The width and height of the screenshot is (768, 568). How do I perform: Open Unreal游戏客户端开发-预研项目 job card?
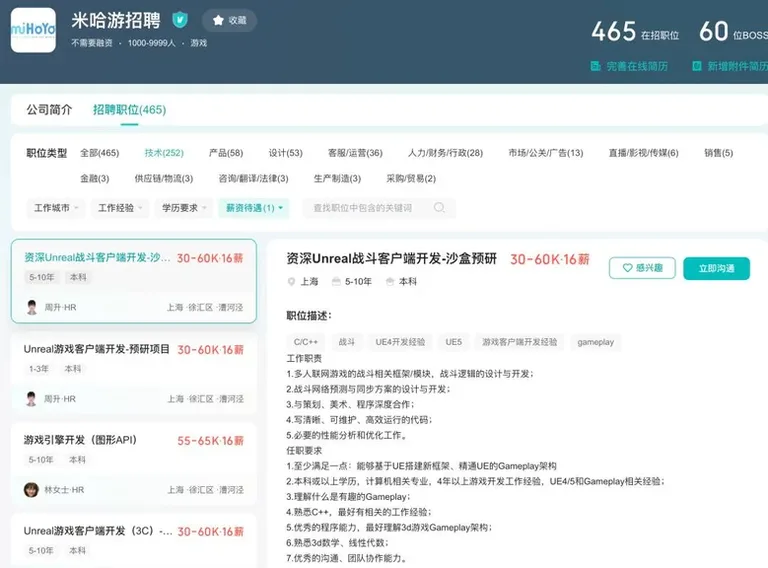pos(134,373)
